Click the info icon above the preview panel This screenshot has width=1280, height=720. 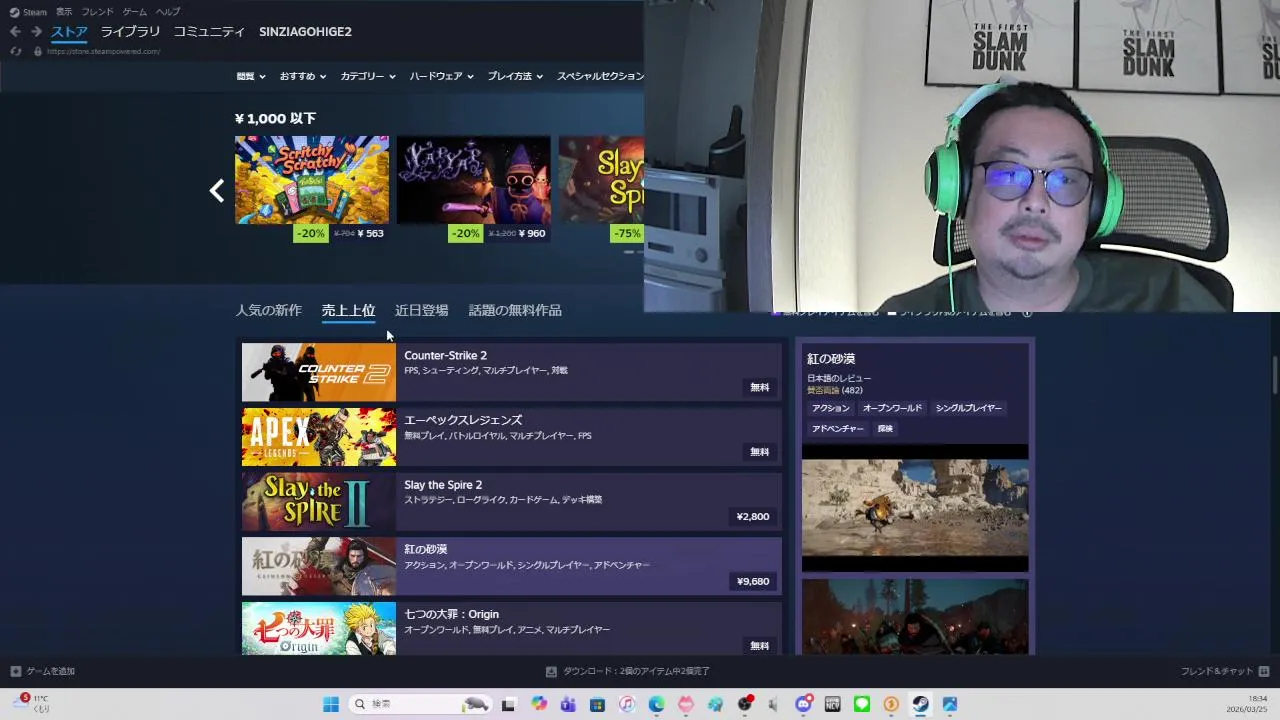[1026, 313]
